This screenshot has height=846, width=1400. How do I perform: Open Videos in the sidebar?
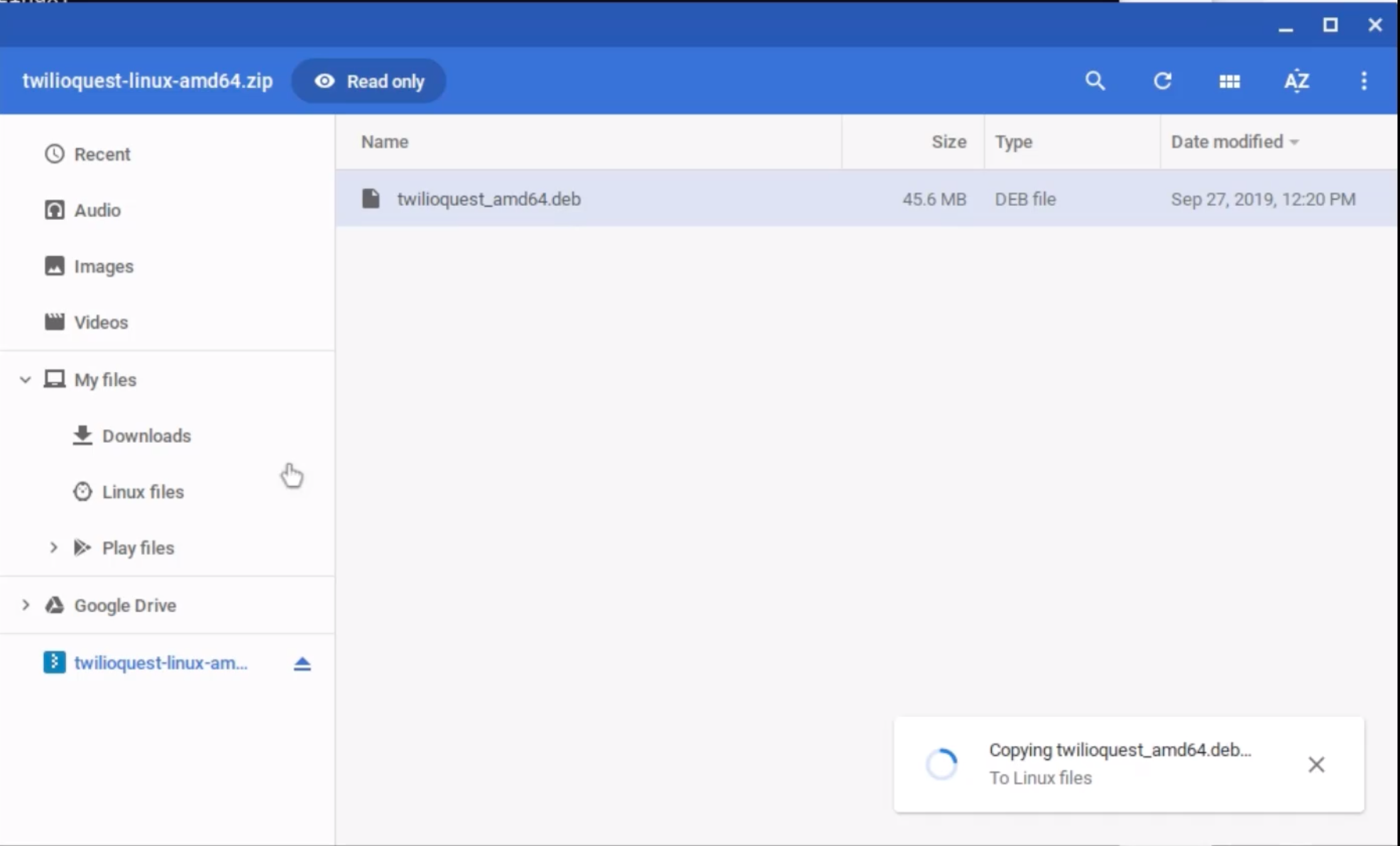pyautogui.click(x=101, y=322)
